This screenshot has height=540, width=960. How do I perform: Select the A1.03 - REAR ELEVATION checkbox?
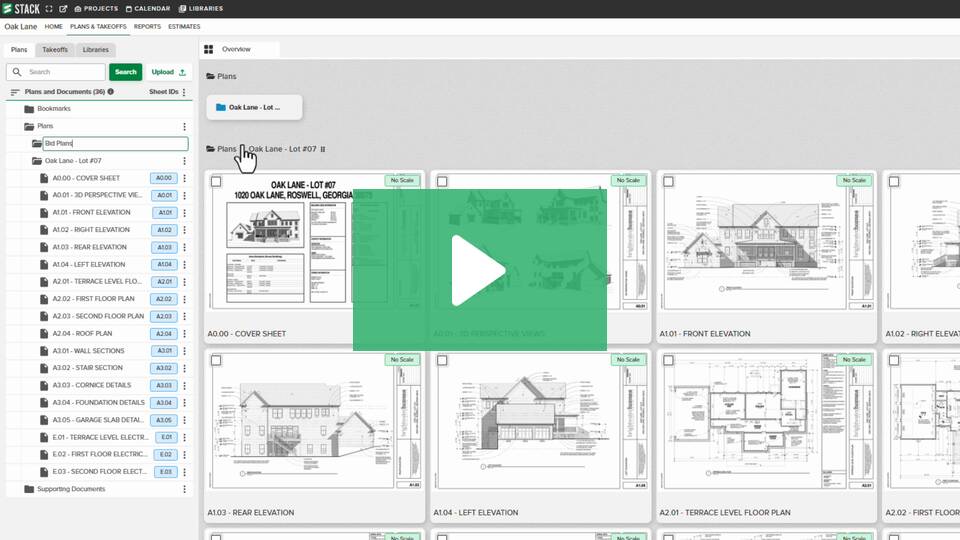(x=217, y=361)
